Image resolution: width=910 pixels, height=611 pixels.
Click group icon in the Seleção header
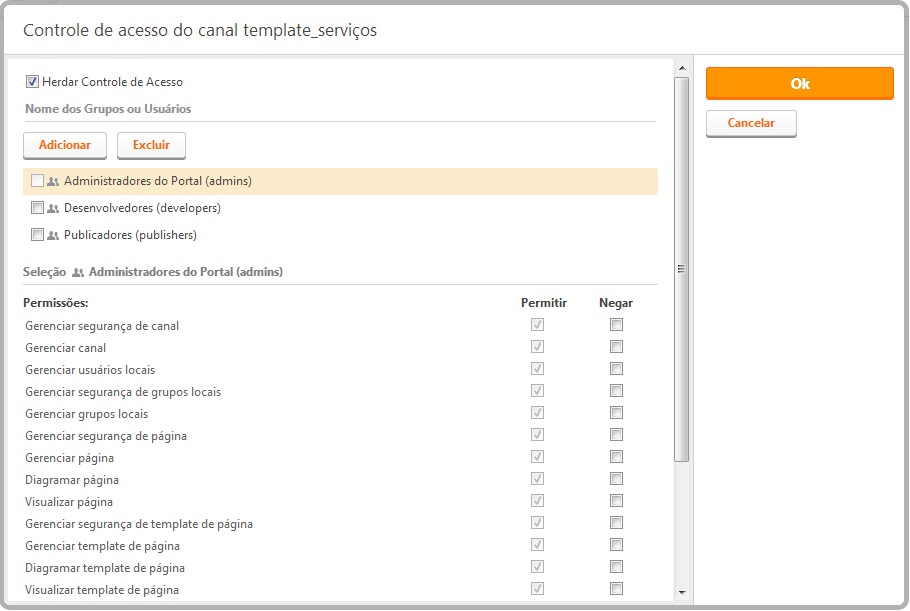pos(78,273)
